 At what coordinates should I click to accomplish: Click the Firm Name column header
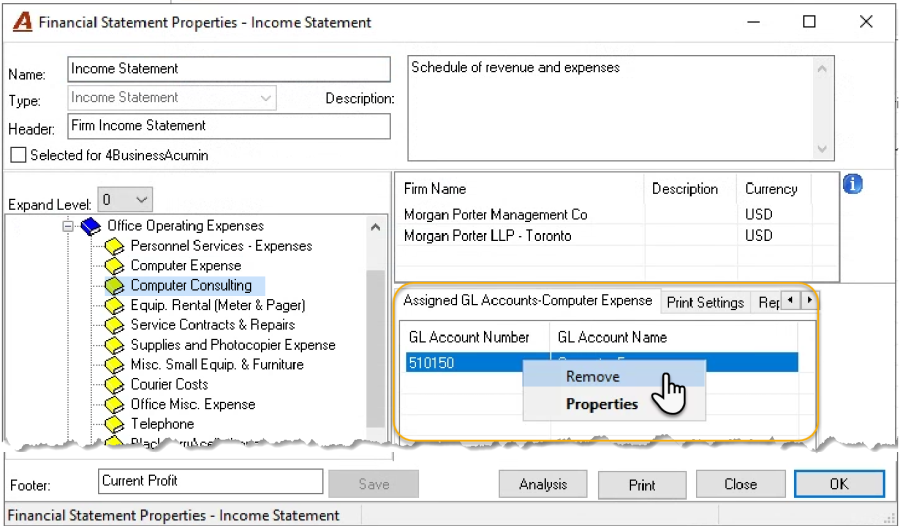pos(519,189)
